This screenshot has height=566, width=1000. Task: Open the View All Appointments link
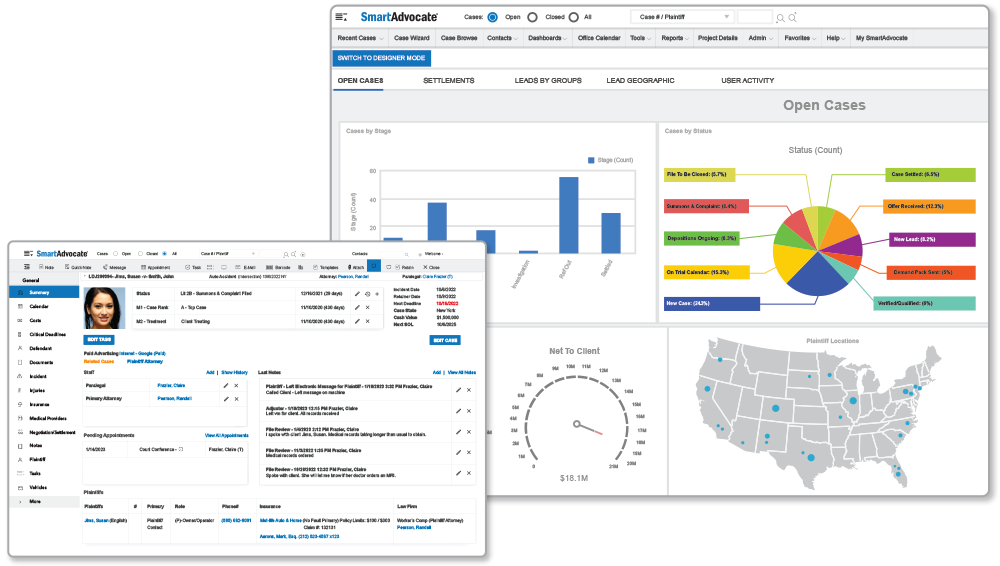click(x=226, y=435)
